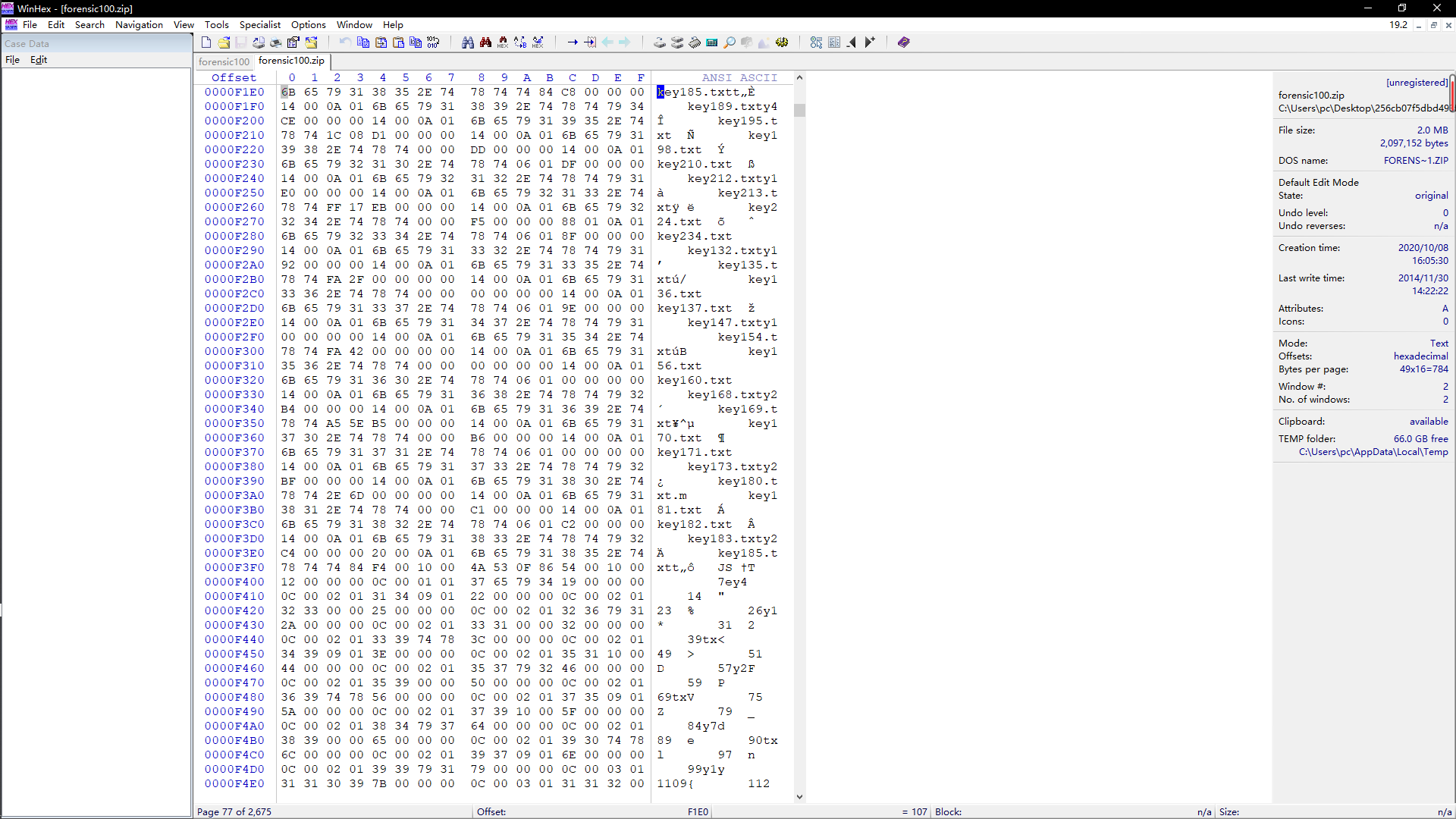Open the File menu in Case Data panel
Image resolution: width=1456 pixels, height=819 pixels.
tap(12, 60)
